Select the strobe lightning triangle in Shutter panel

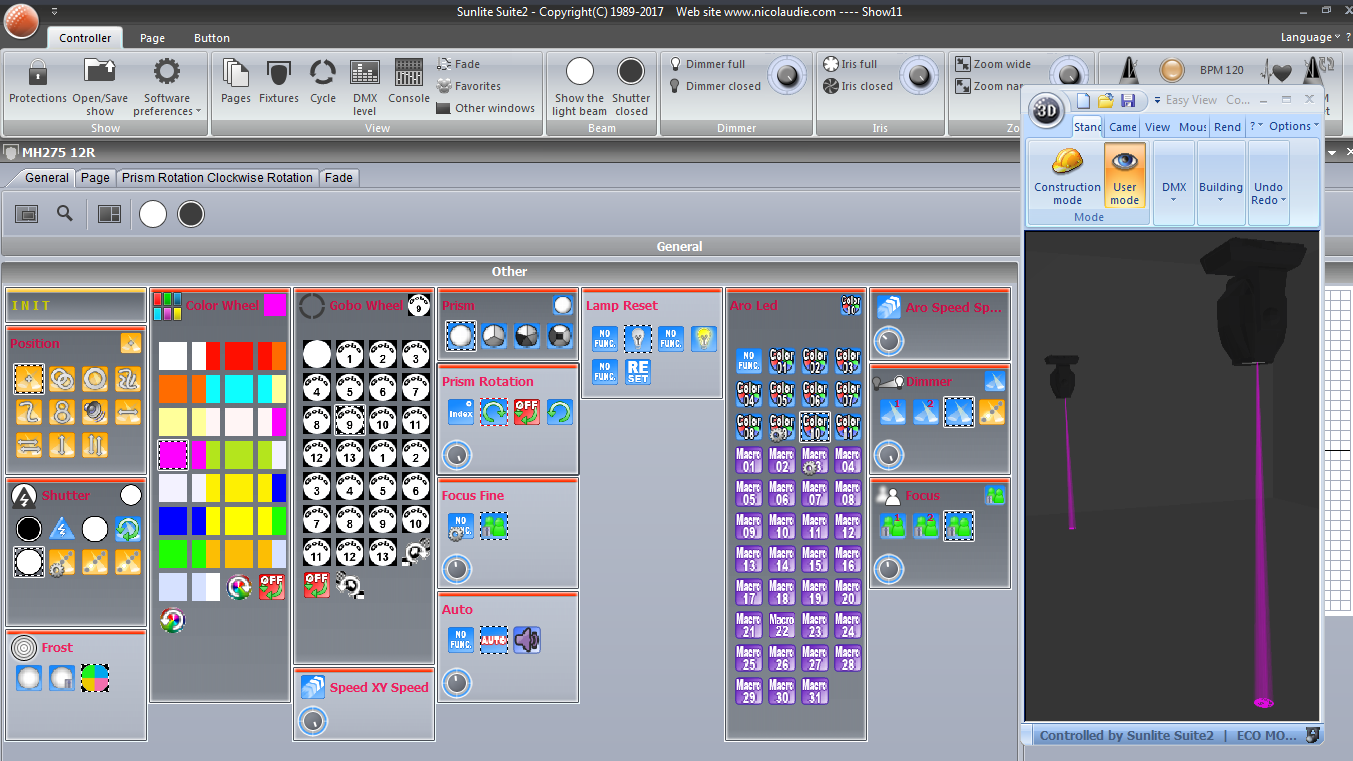(62, 529)
